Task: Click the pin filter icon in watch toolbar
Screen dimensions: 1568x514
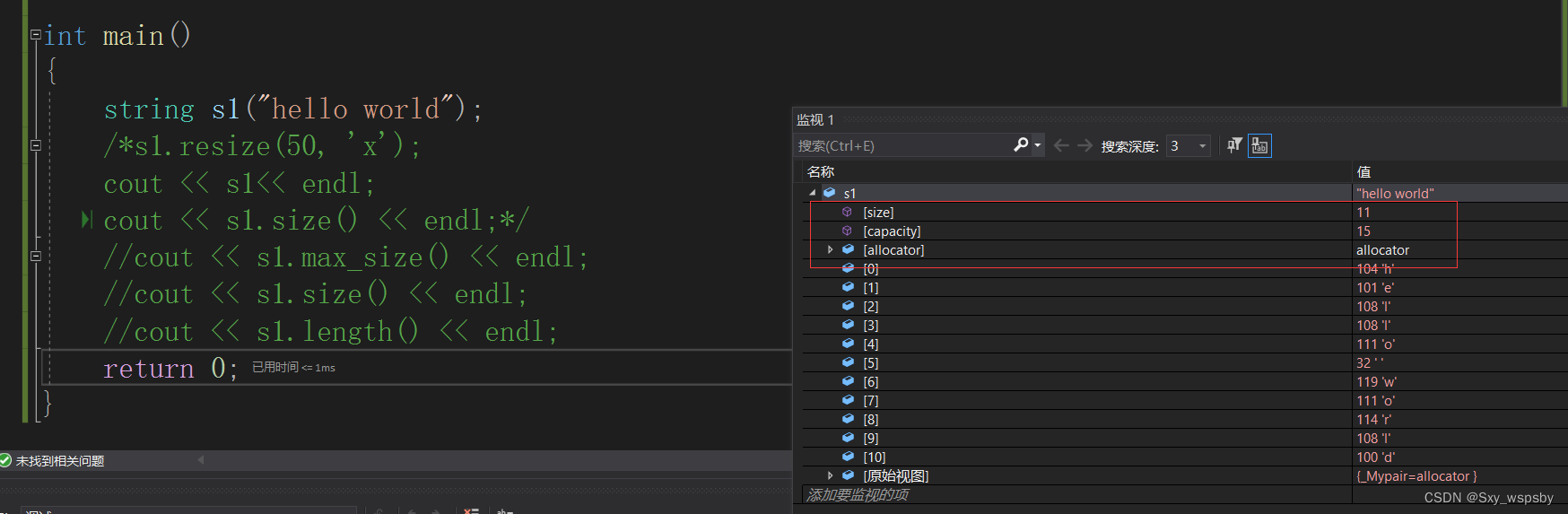Action: [x=1234, y=145]
